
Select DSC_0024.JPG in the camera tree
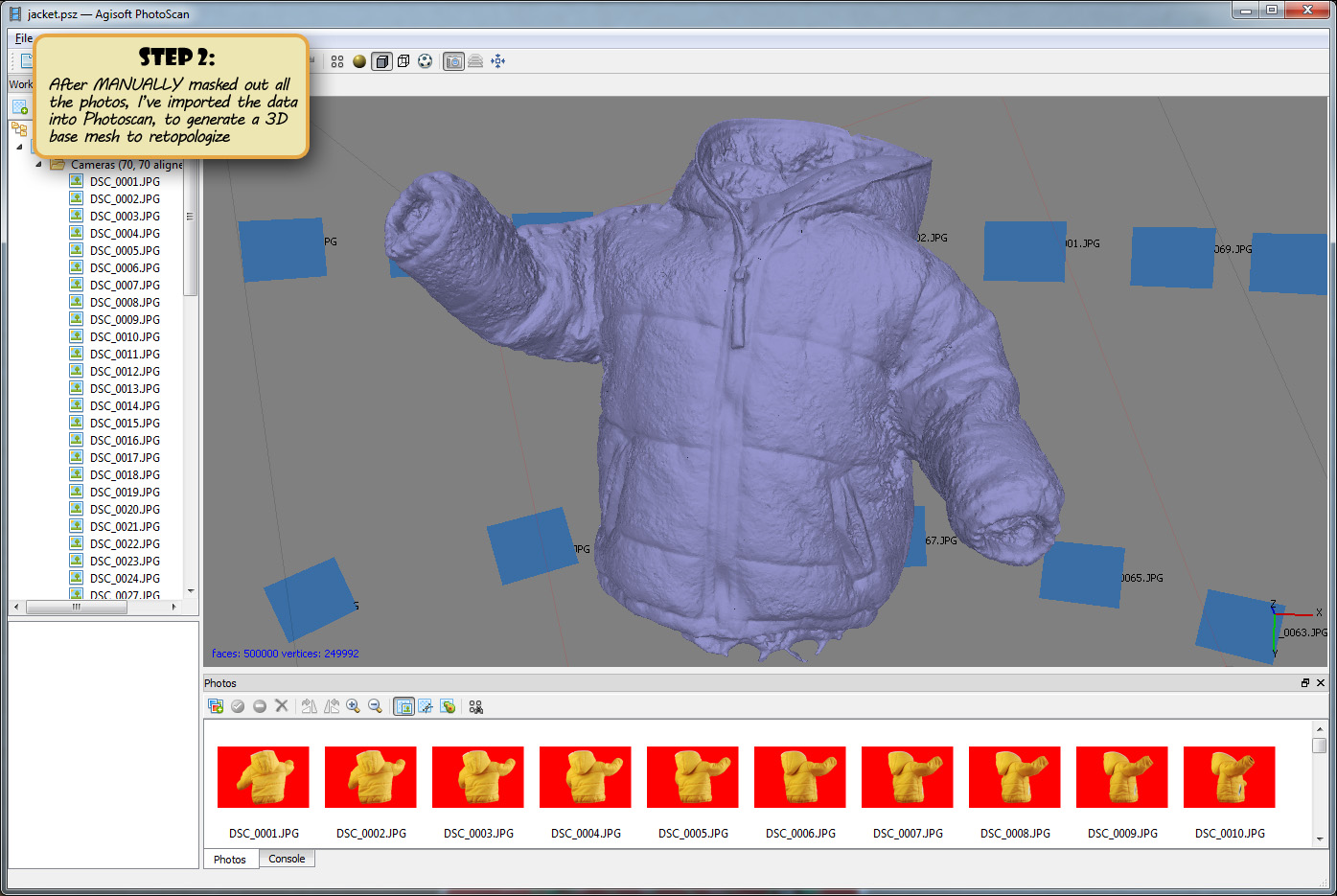coord(125,578)
